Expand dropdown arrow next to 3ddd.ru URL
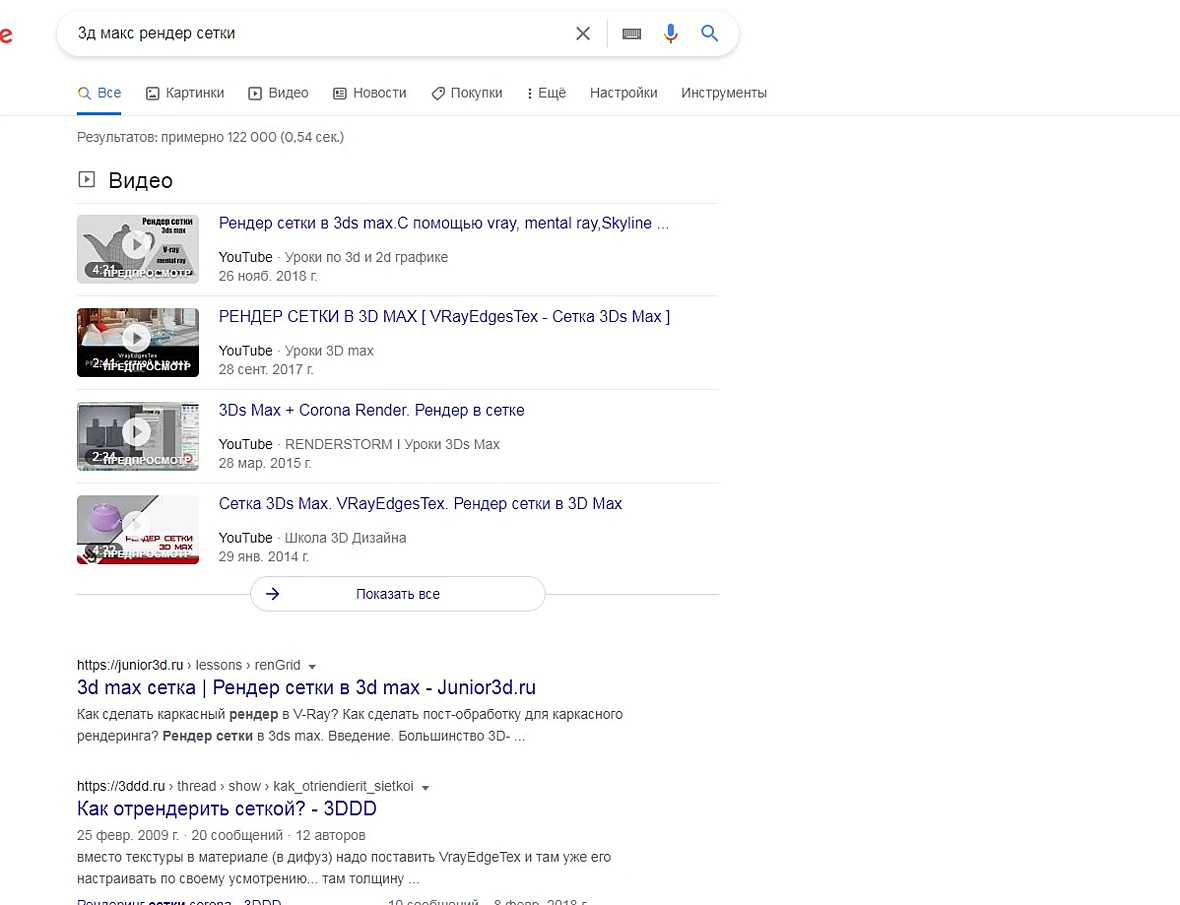The width and height of the screenshot is (1180, 905). [425, 788]
